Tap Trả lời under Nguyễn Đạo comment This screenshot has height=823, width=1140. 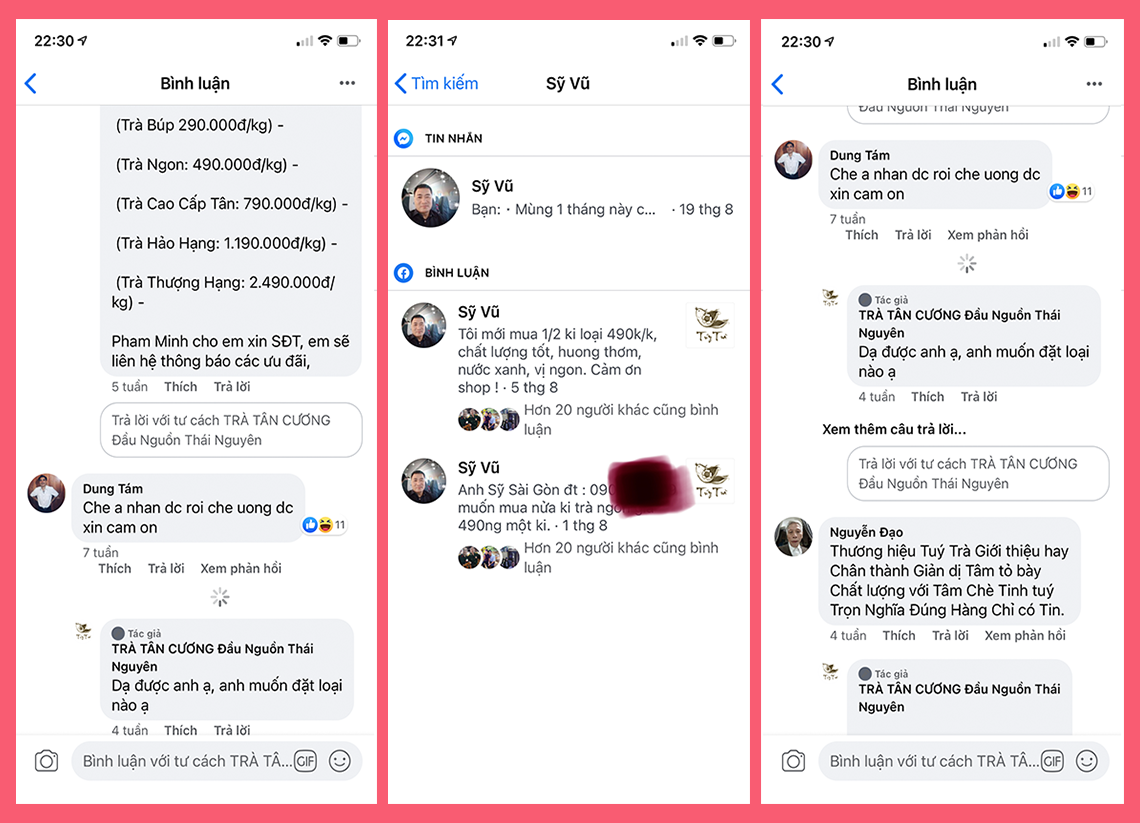click(x=950, y=635)
